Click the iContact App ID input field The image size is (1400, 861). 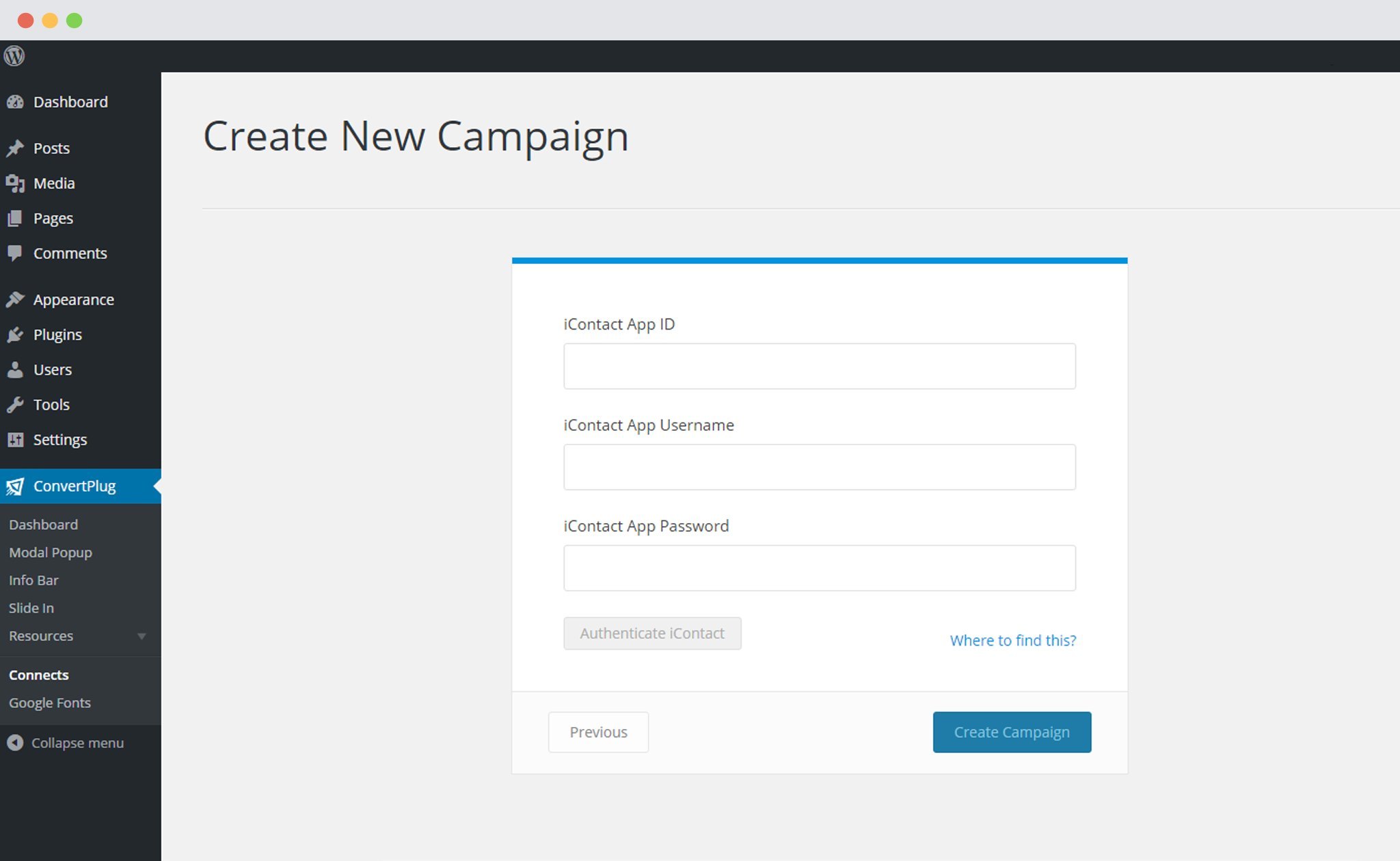point(820,366)
